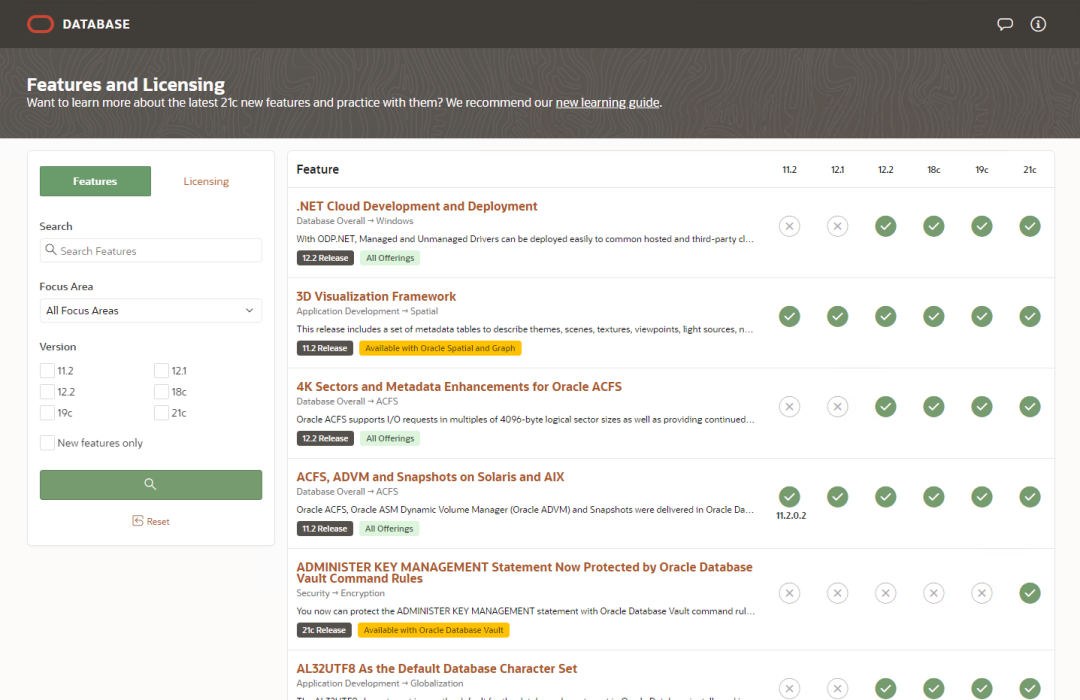Click 12.2 checkmark for AL32UTF8 row

click(x=886, y=688)
